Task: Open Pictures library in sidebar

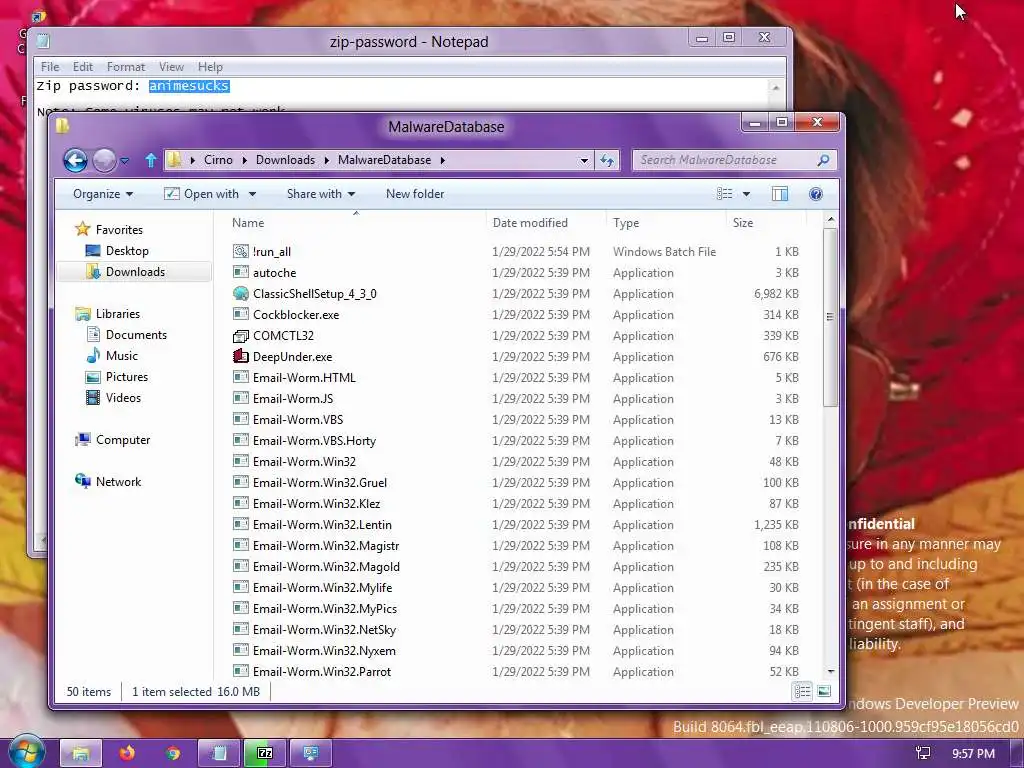Action: (x=127, y=377)
